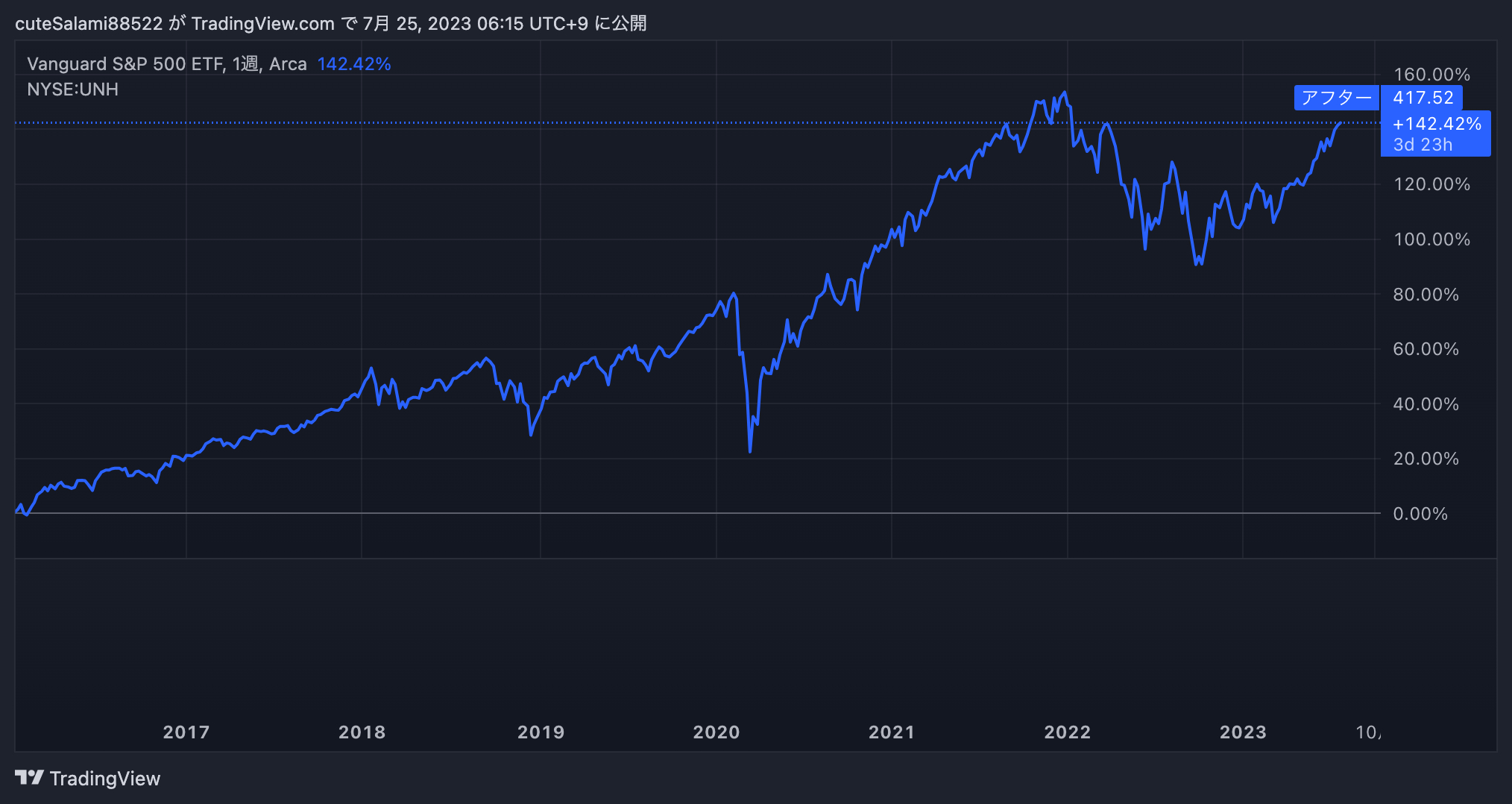
Task: Click the 160.00% axis label
Action: click(1431, 75)
